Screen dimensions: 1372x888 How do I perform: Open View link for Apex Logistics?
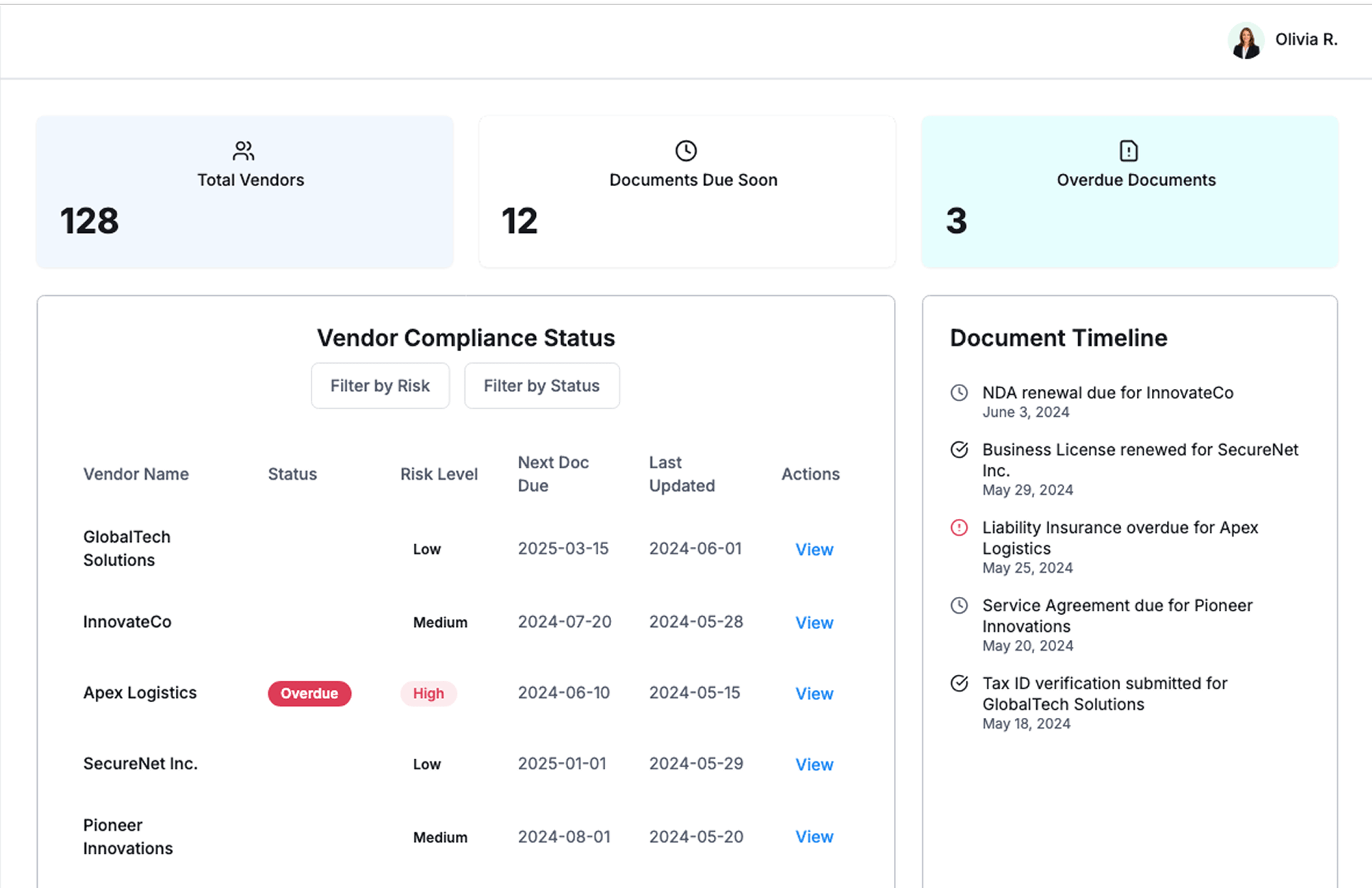pyautogui.click(x=814, y=694)
